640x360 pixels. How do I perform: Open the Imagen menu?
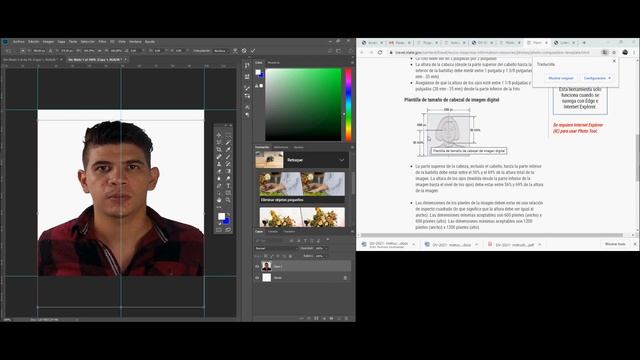(x=48, y=42)
